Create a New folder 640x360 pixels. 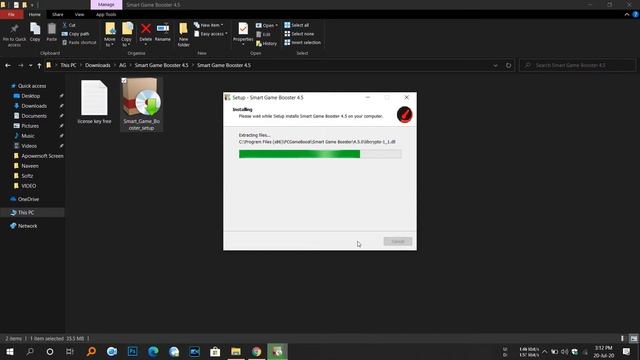pyautogui.click(x=183, y=35)
